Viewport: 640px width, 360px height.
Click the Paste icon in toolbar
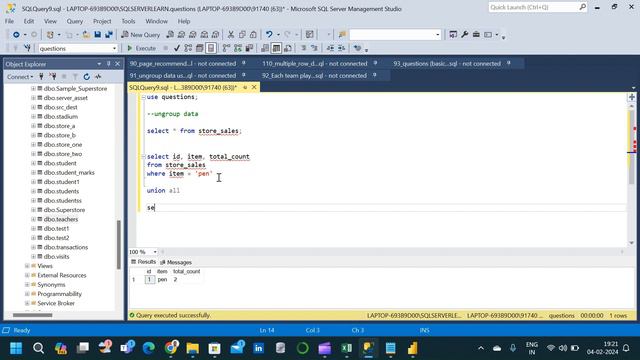click(253, 35)
